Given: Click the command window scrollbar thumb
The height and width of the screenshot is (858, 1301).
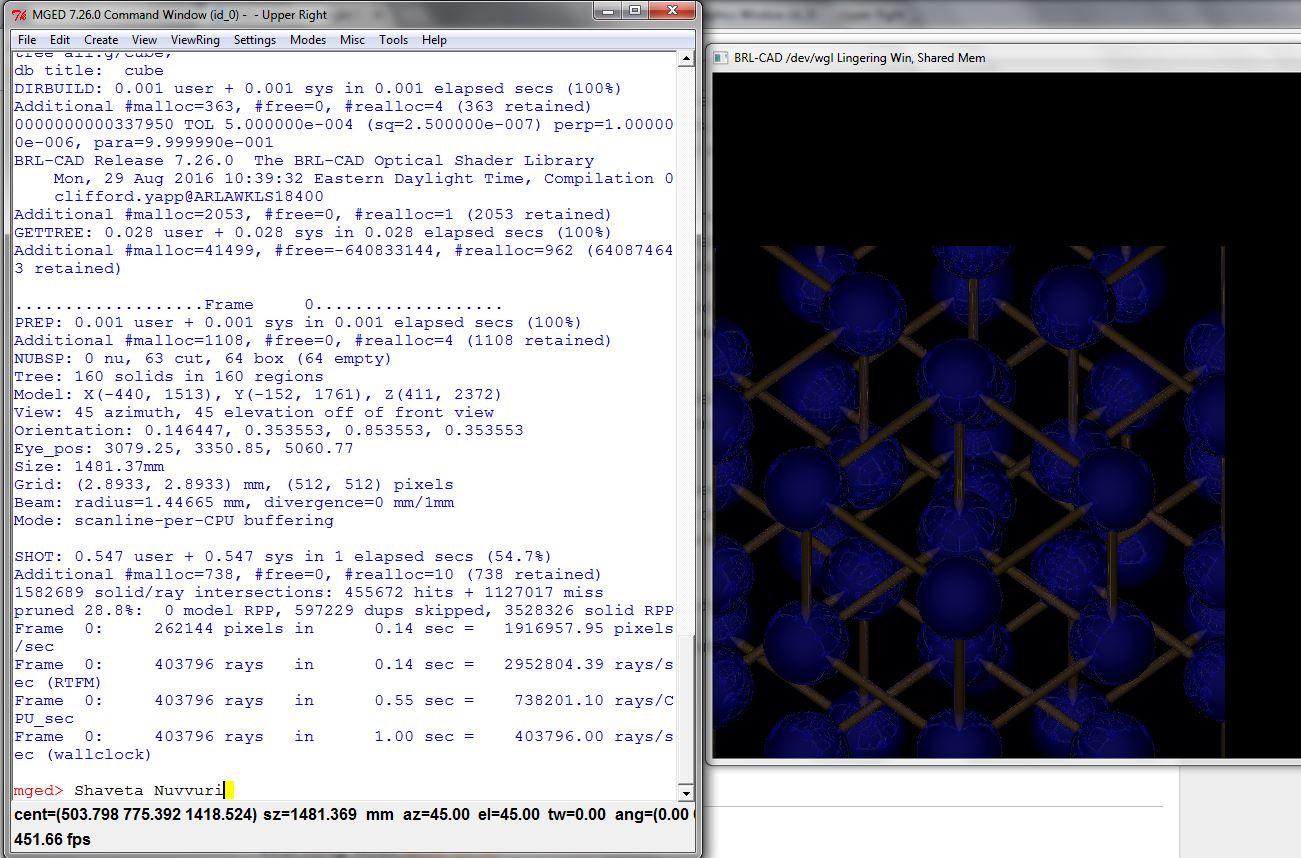Looking at the screenshot, I should tap(686, 708).
